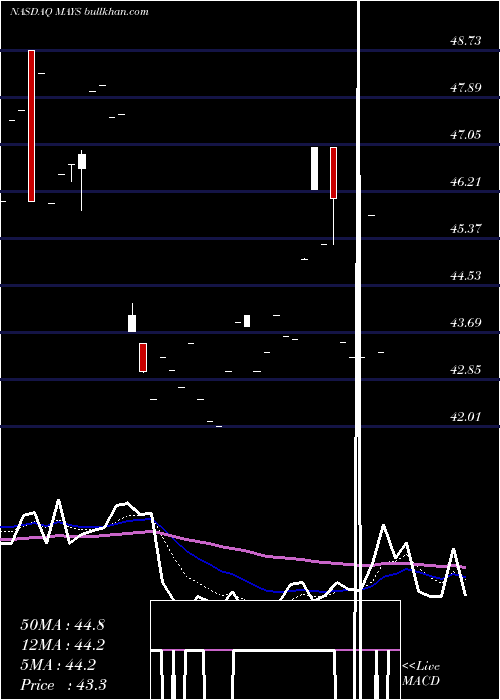This screenshot has width=500, height=700.
Task: Click the 47.89 price axis label
Action: [466, 88]
